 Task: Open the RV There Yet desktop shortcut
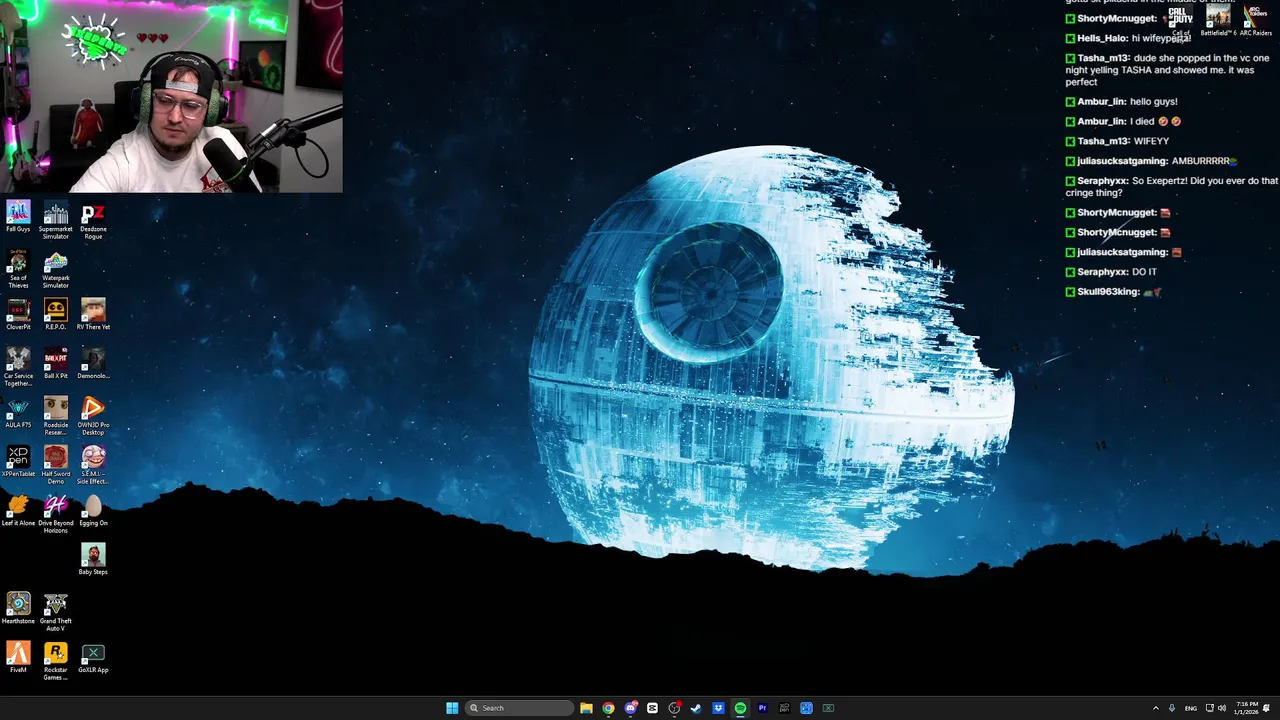coord(93,314)
